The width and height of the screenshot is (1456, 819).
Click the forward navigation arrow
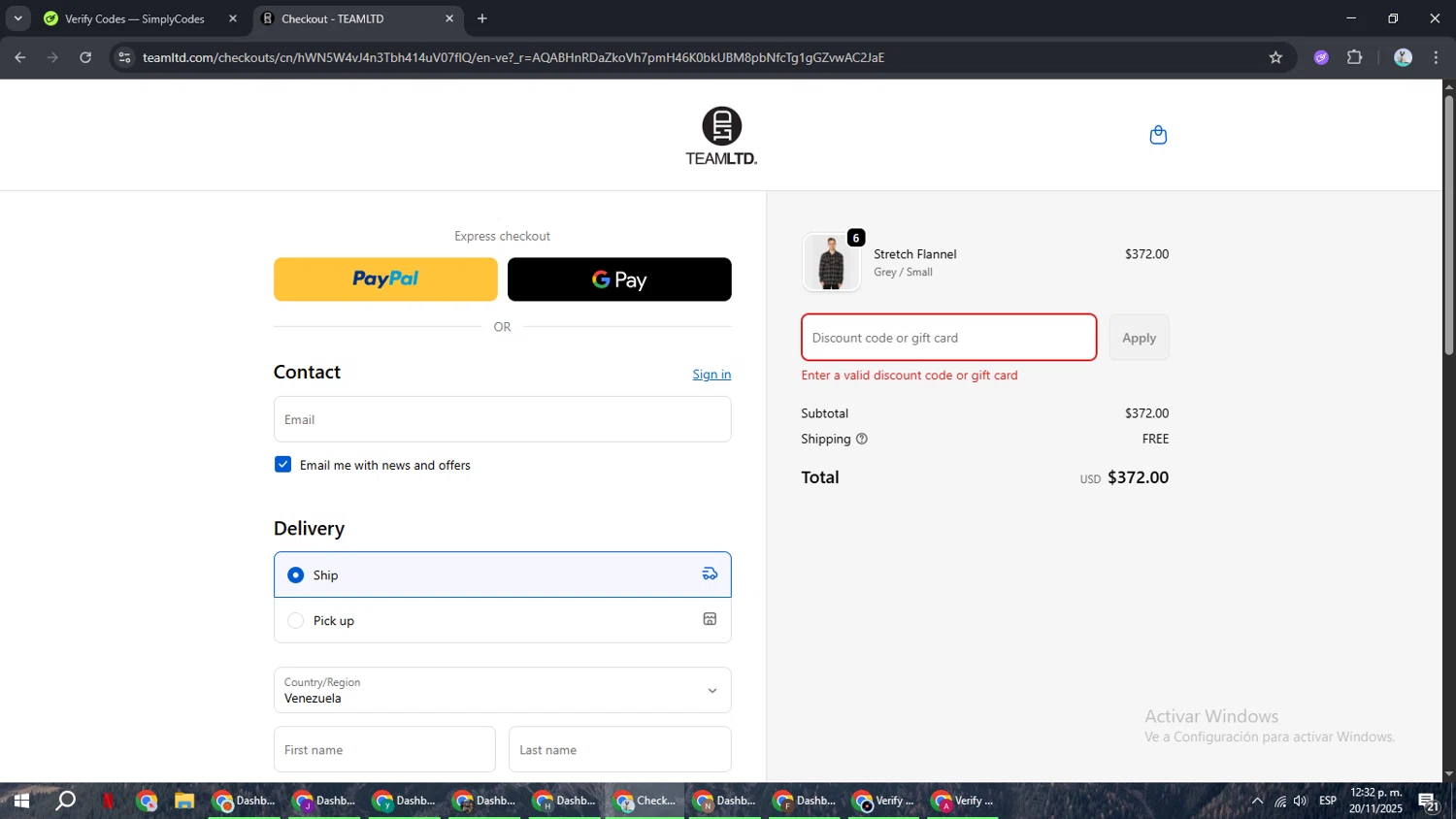(x=52, y=57)
